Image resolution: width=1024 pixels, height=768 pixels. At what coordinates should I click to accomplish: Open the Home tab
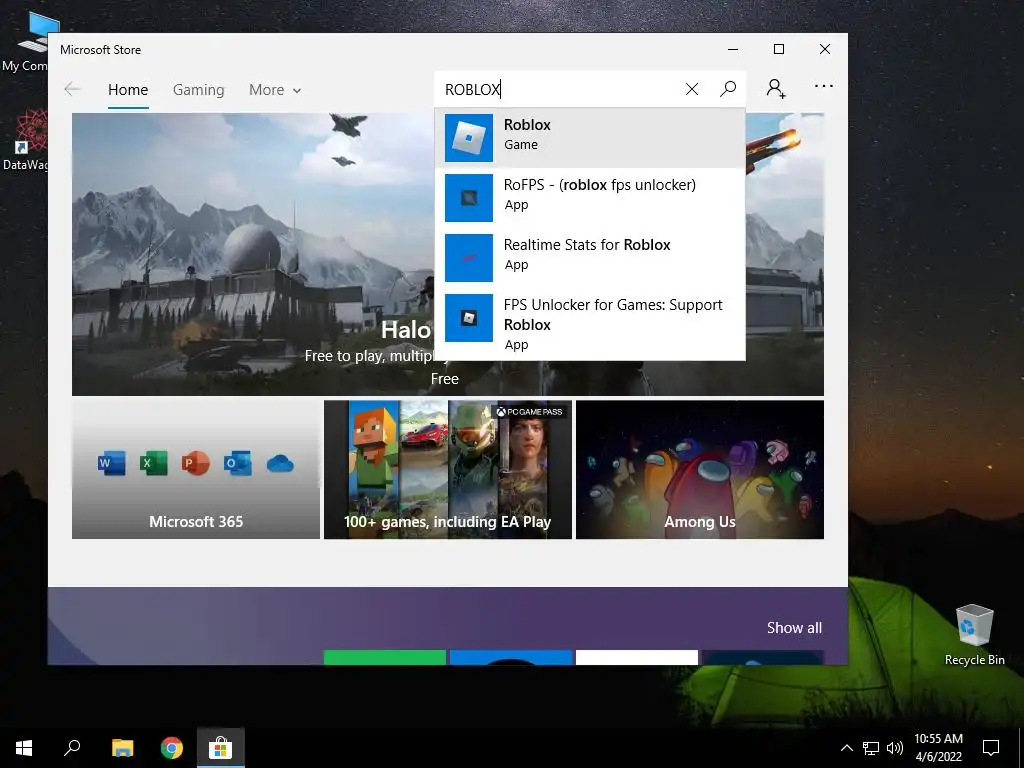point(128,89)
